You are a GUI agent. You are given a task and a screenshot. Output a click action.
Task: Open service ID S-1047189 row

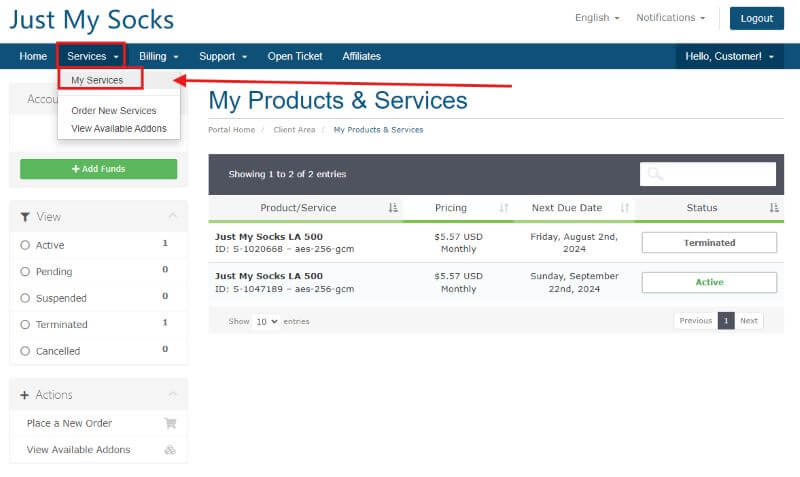[x=496, y=283]
